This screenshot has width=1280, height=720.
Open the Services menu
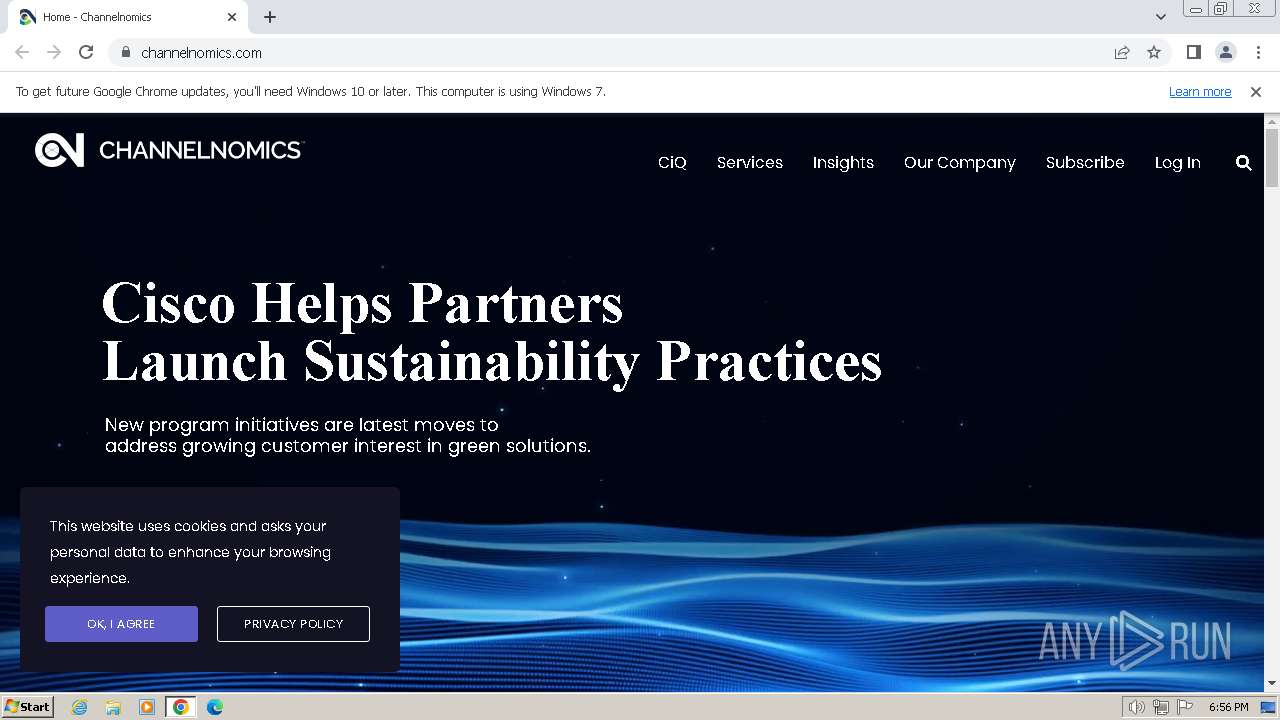[750, 162]
